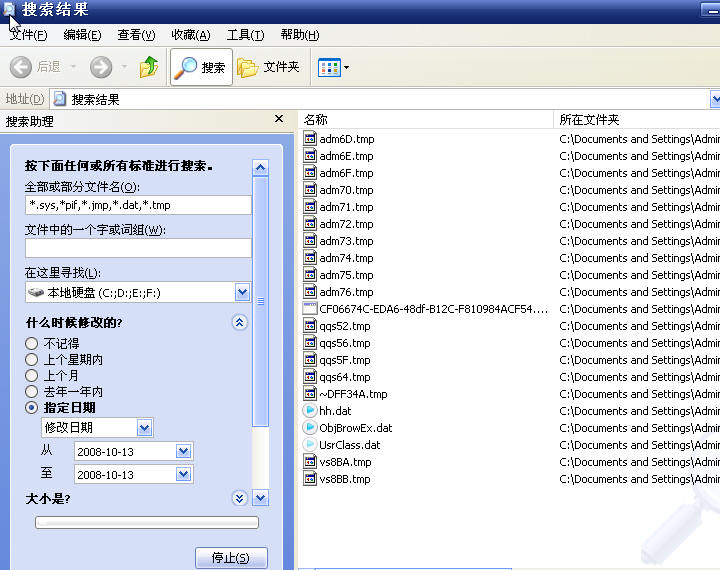
Task: Click the Back navigation arrow icon
Action: 21,67
